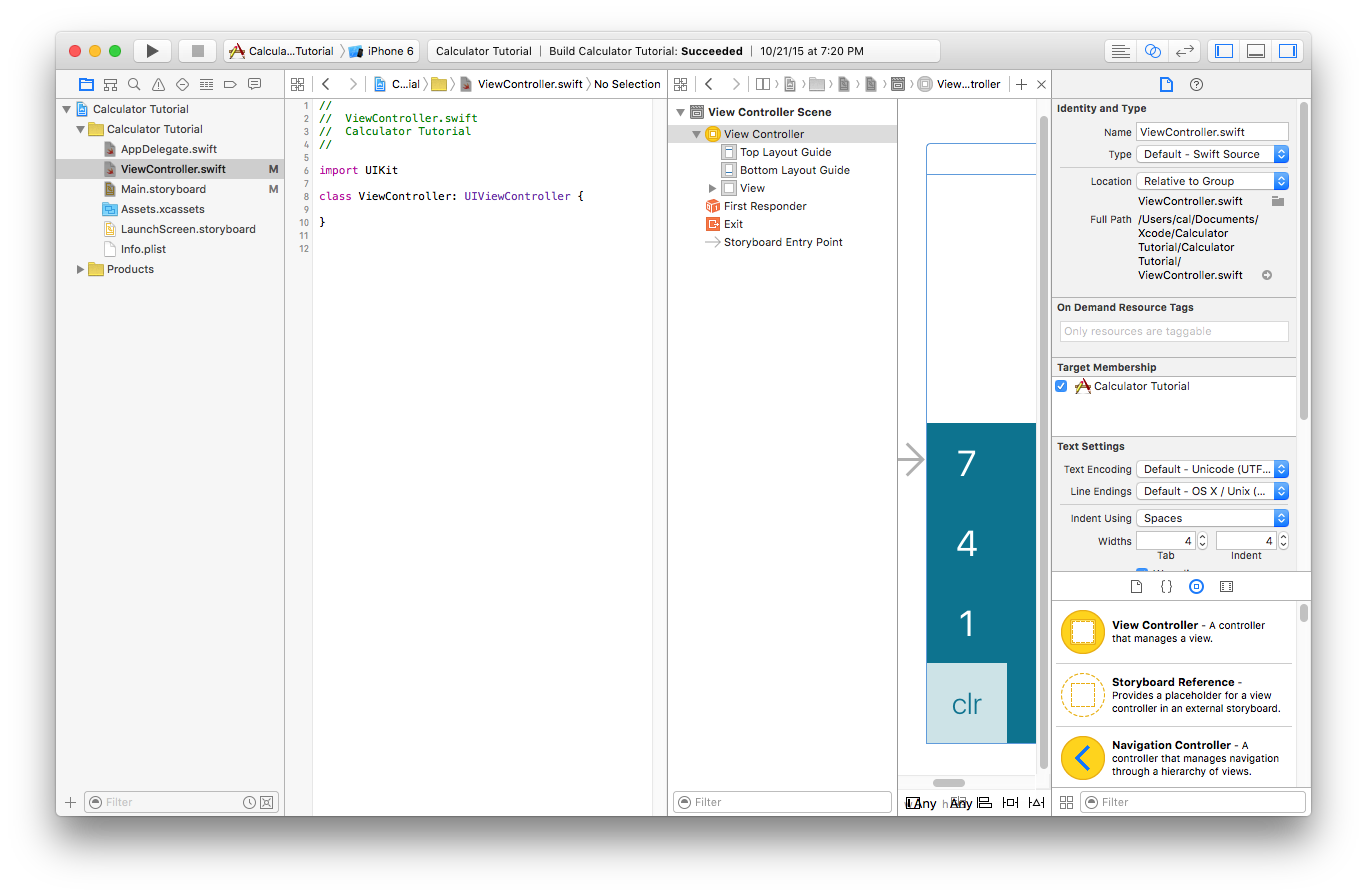Toggle icon view in Object library
The width and height of the screenshot is (1367, 896).
point(1066,802)
